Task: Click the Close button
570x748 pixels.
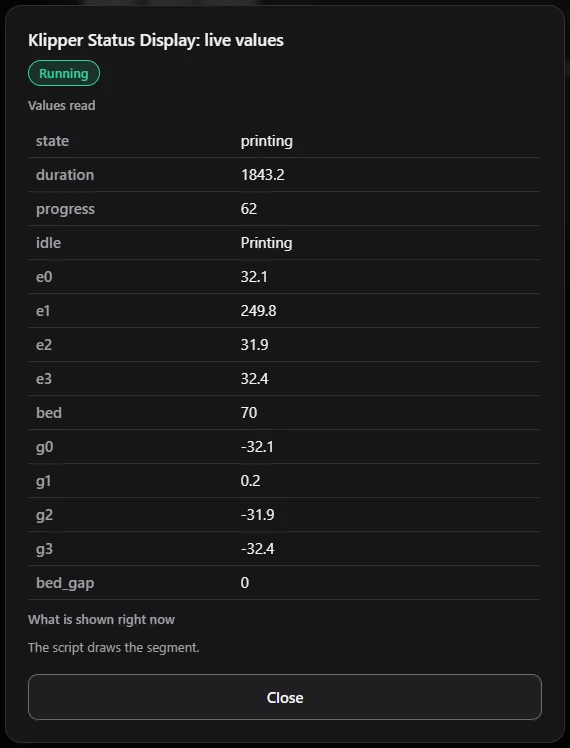Action: [285, 697]
